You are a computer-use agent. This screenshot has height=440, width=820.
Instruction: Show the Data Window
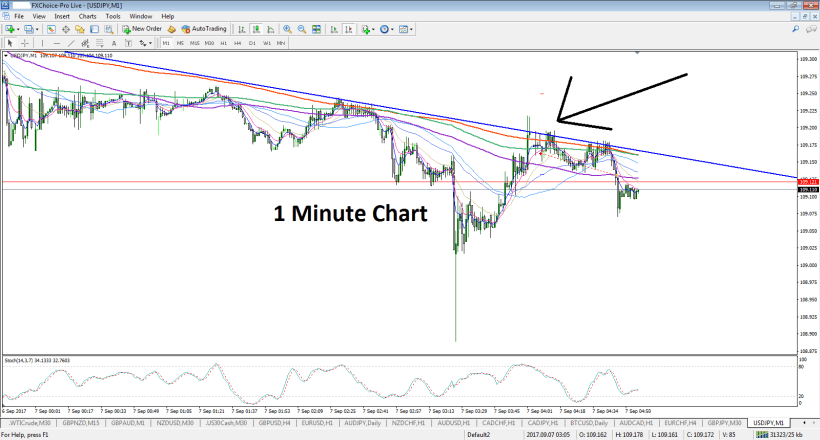[65, 29]
